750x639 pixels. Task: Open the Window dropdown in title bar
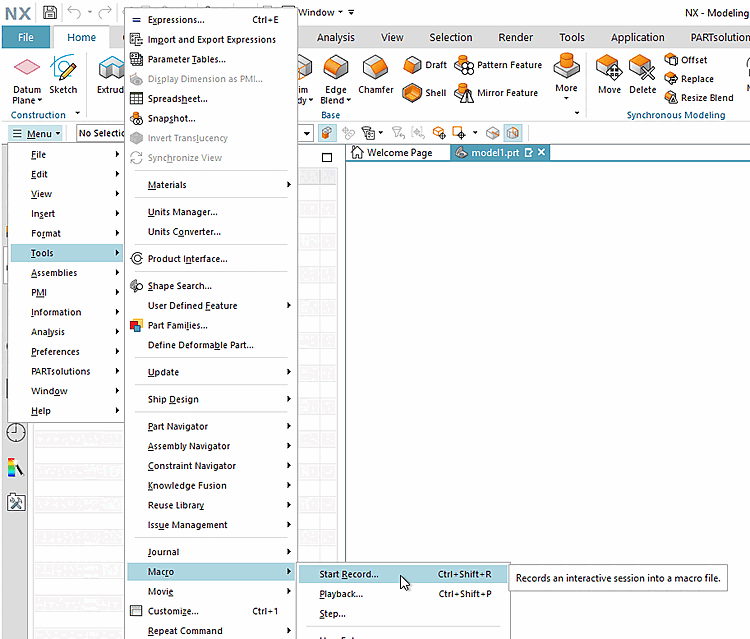click(x=320, y=12)
